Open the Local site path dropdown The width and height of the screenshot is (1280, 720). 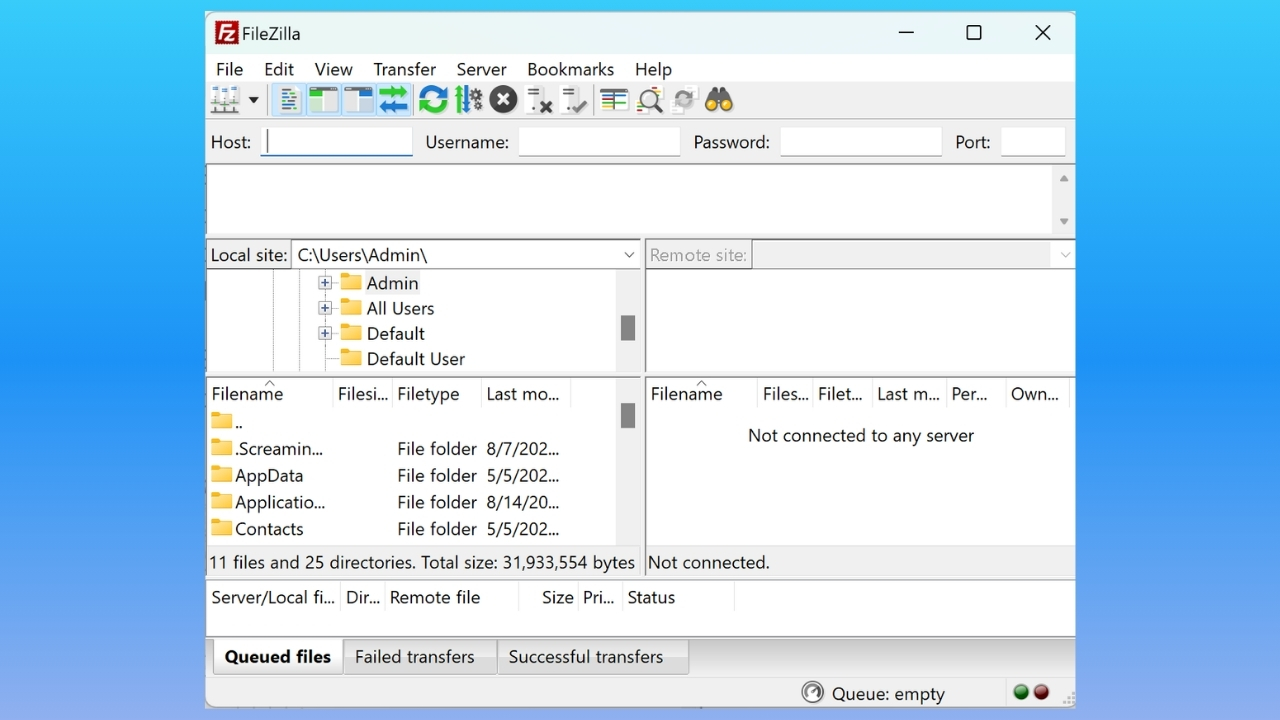click(x=629, y=255)
